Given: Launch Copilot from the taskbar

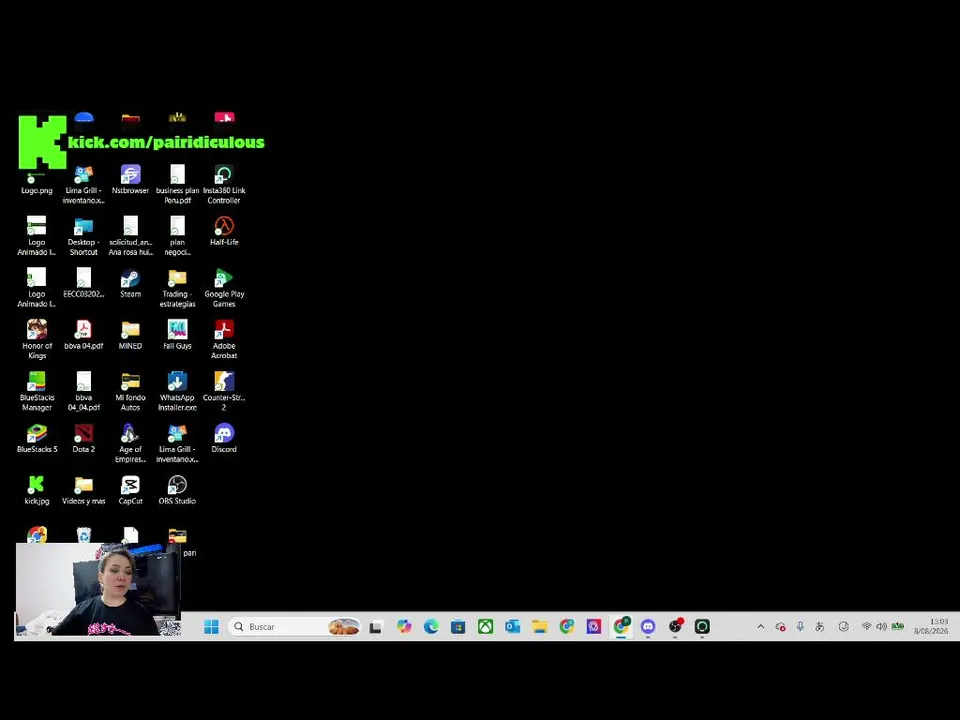Looking at the screenshot, I should [404, 626].
